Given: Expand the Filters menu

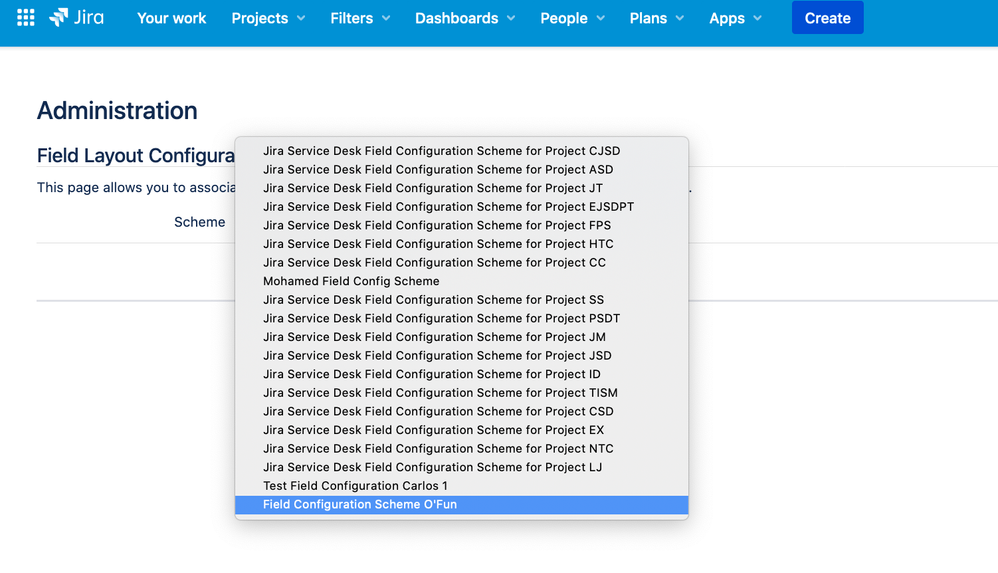Looking at the screenshot, I should 360,18.
